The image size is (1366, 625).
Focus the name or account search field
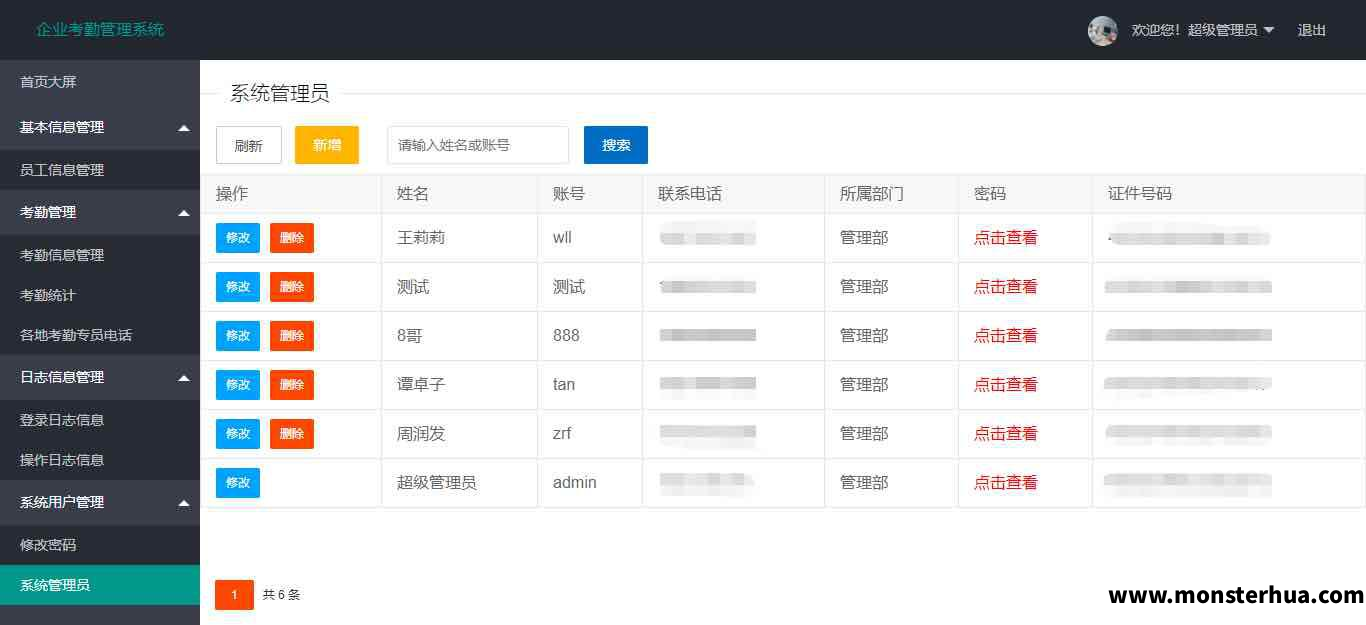pyautogui.click(x=478, y=145)
